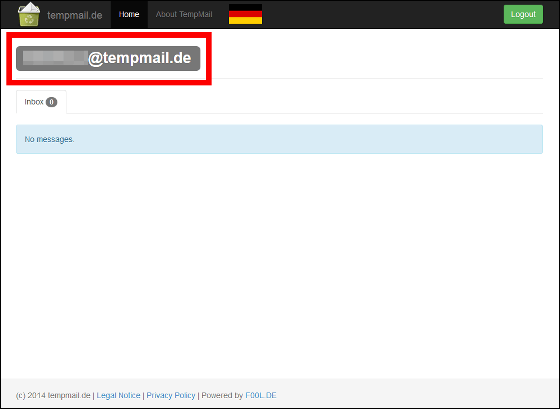Viewport: 560px width, 409px height.
Task: Open the Privacy Policy link
Action: [171, 395]
